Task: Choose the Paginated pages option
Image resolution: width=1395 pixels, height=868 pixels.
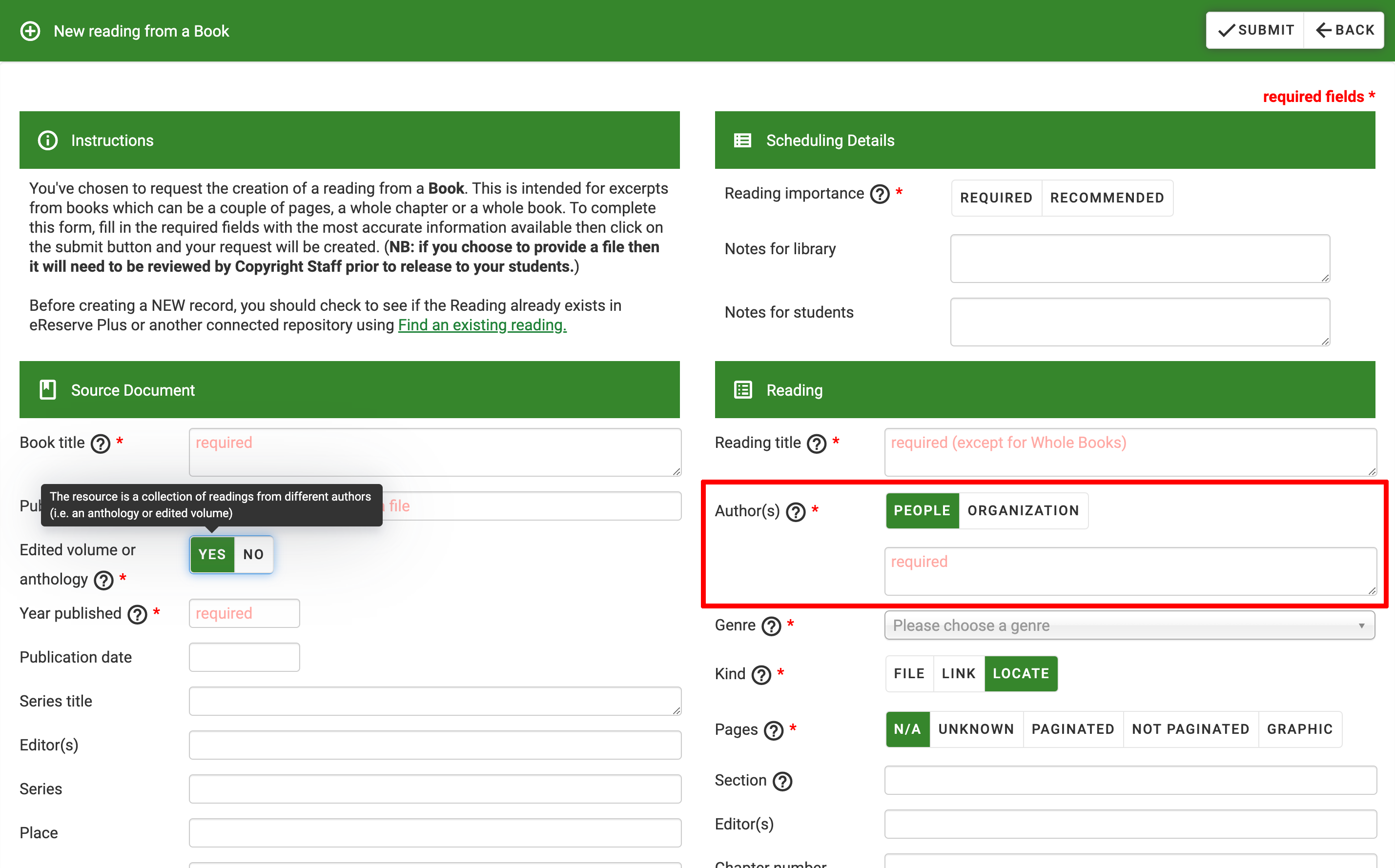Action: (x=1072, y=729)
